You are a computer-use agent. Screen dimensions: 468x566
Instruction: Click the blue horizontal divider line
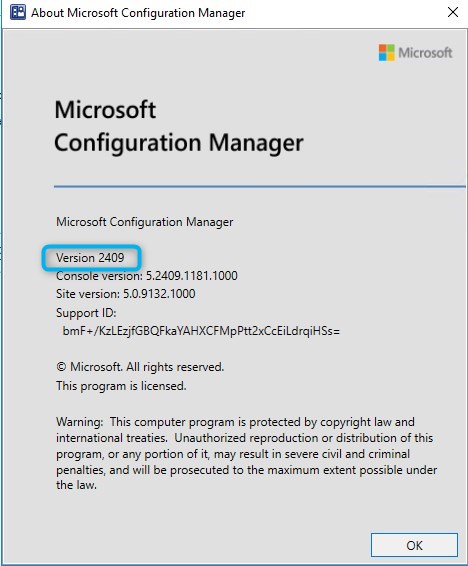click(x=260, y=186)
